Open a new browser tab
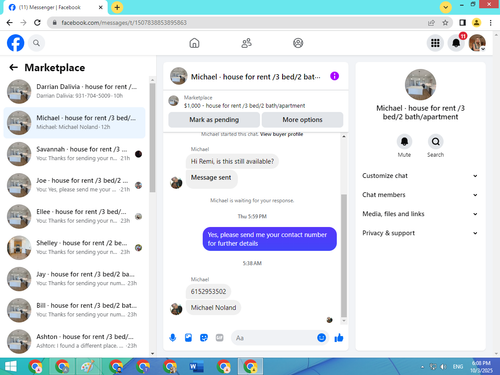 [117, 7]
